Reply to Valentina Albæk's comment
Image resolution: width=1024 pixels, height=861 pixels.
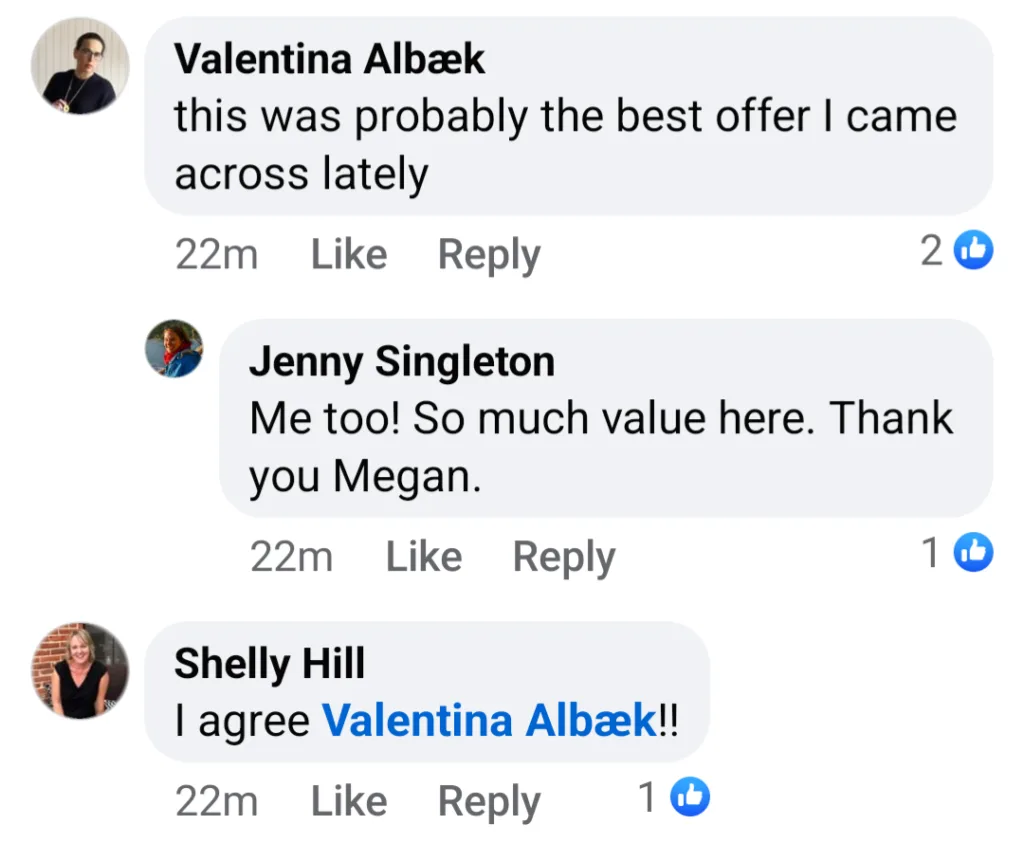pos(488,255)
